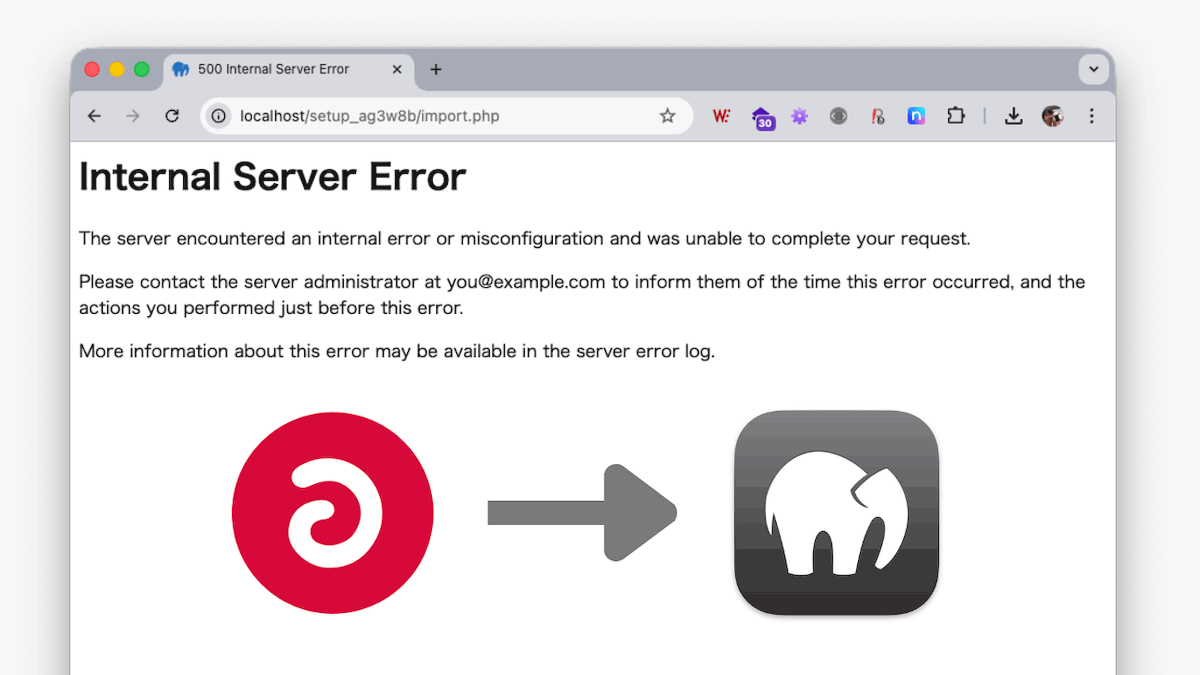Click the gray eye extension icon
The image size is (1200, 675).
coord(838,116)
